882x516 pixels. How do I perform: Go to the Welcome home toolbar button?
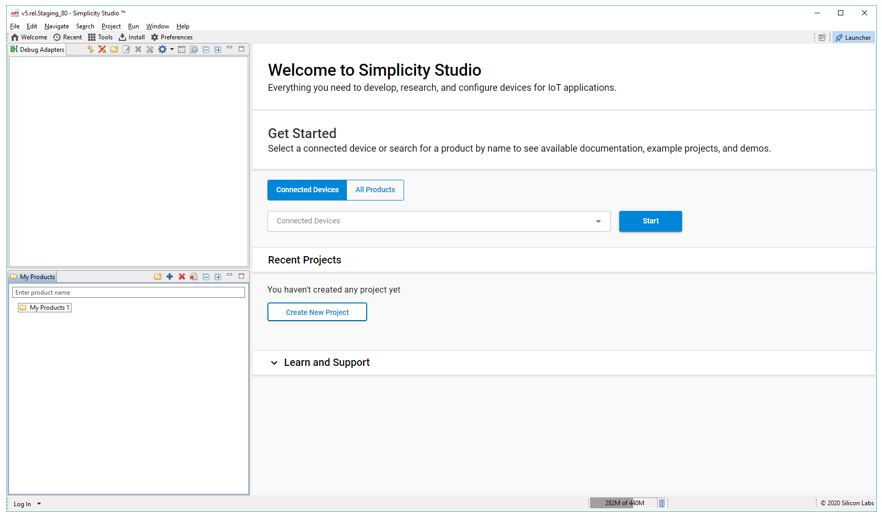coord(29,37)
